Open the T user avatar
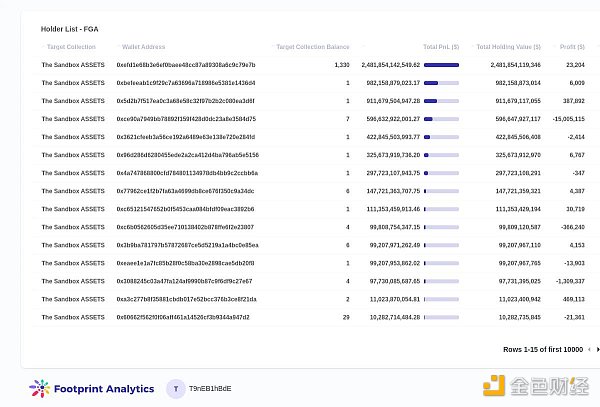 [176, 389]
